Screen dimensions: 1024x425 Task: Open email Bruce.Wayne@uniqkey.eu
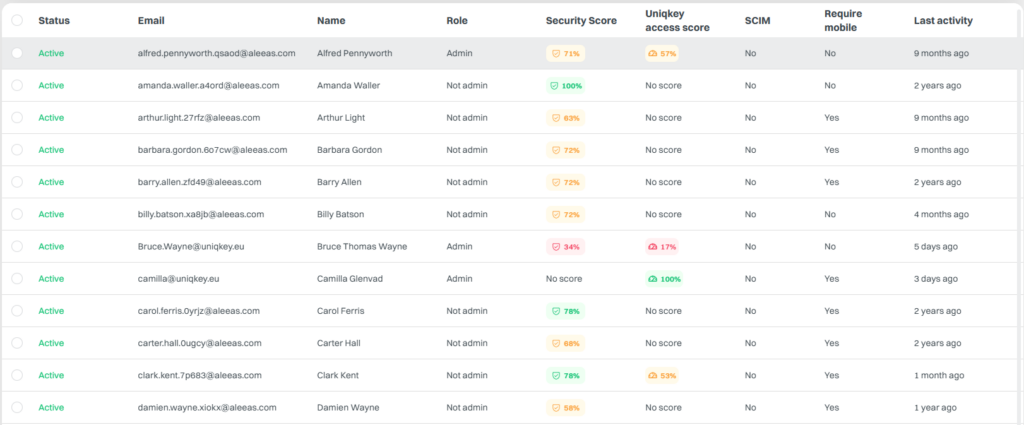[191, 247]
